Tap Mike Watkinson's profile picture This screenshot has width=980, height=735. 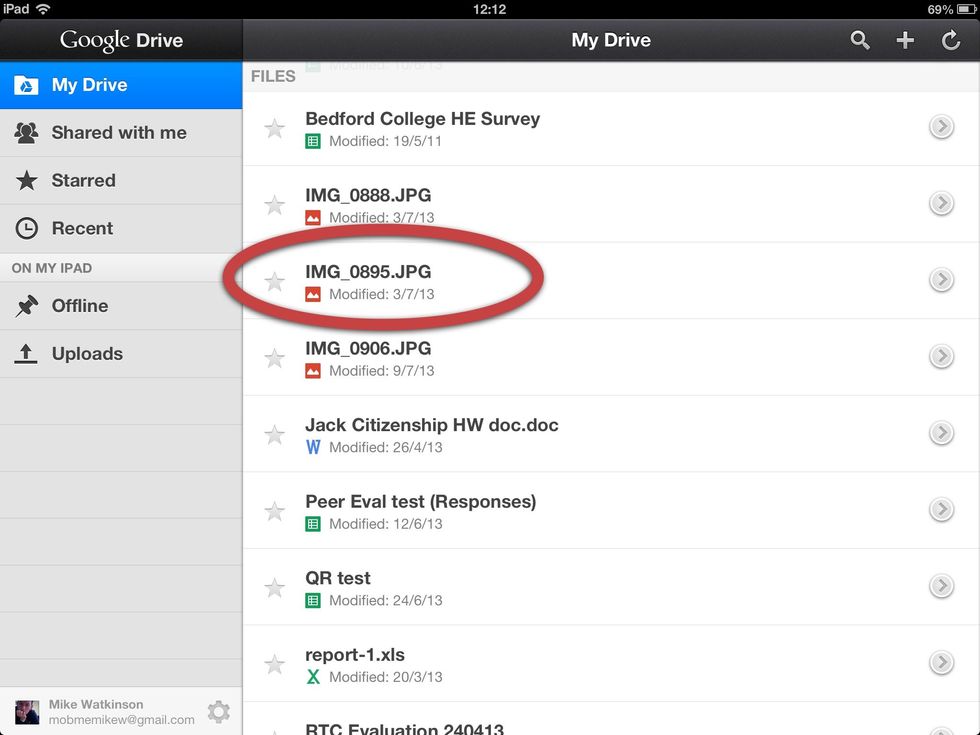(x=27, y=712)
